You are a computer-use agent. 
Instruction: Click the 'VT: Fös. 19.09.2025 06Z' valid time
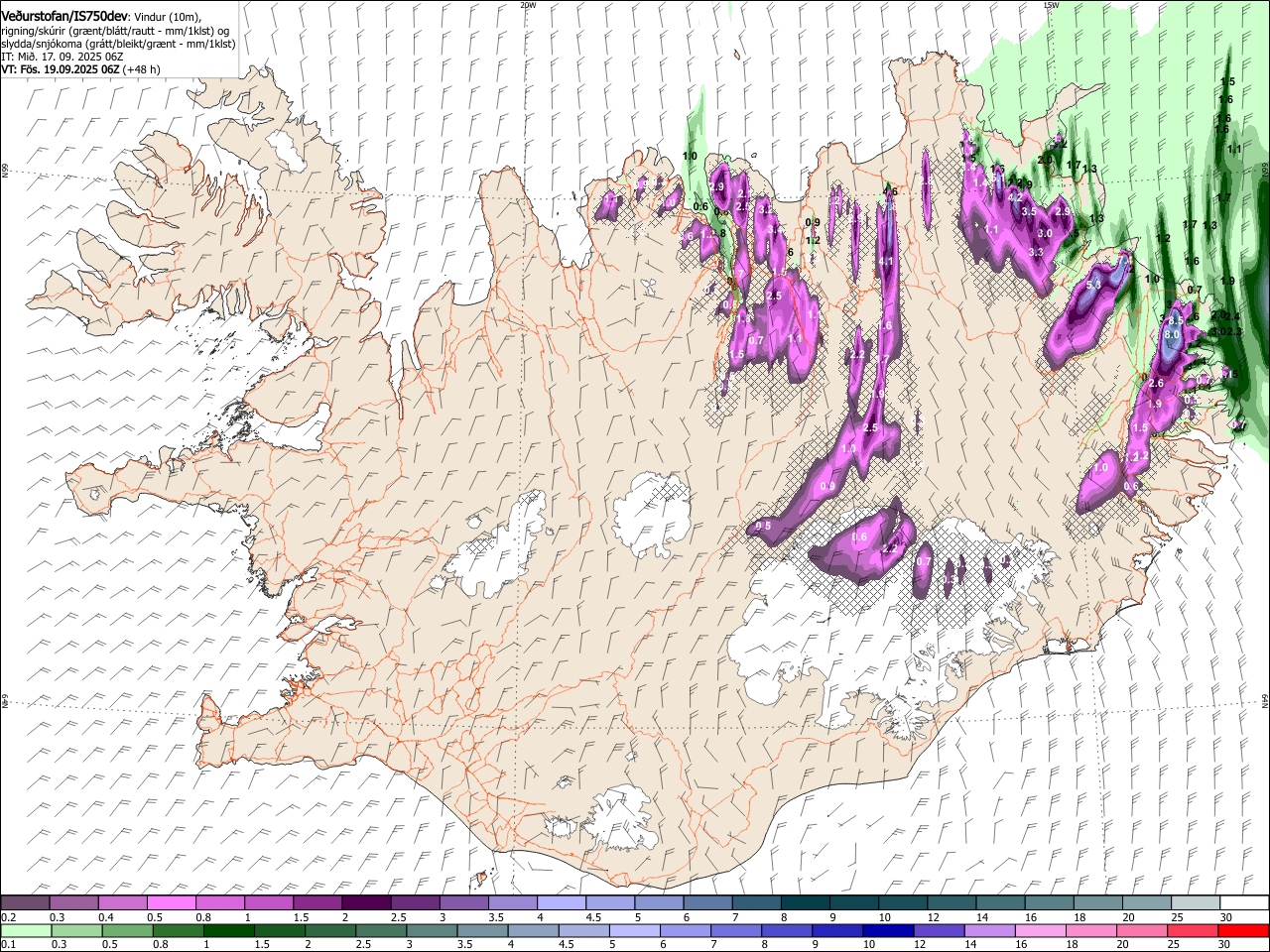(x=61, y=69)
